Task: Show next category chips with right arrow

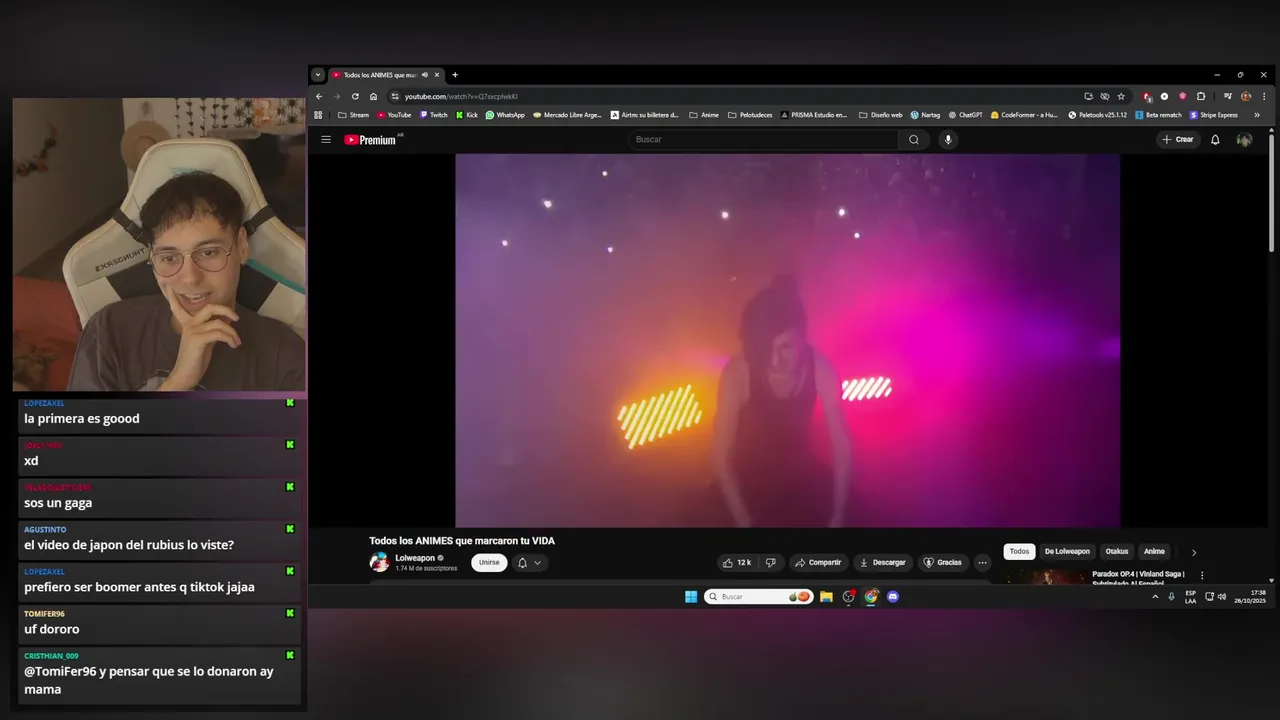Action: pyautogui.click(x=1193, y=552)
